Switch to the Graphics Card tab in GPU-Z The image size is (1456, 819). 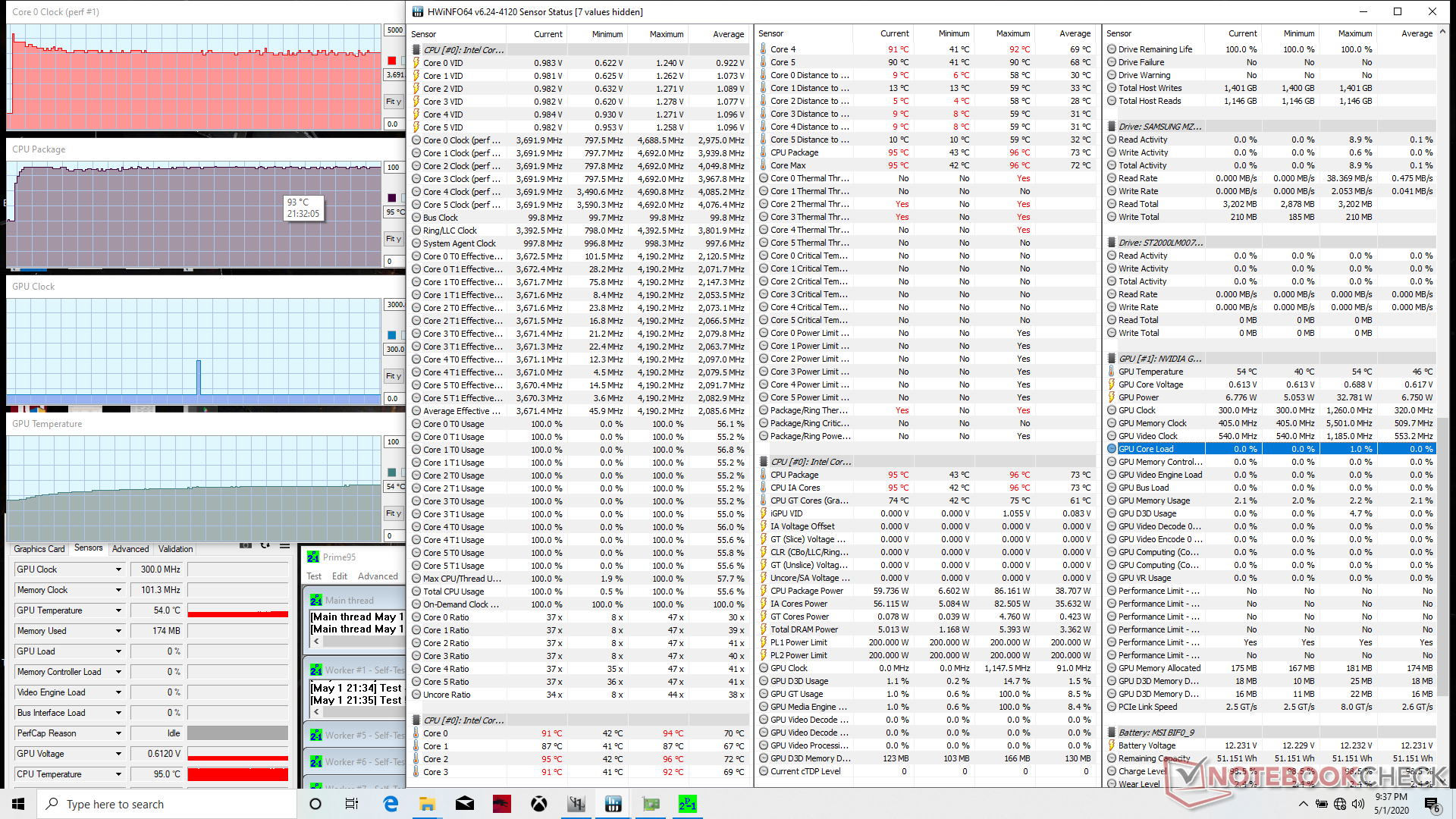39,548
